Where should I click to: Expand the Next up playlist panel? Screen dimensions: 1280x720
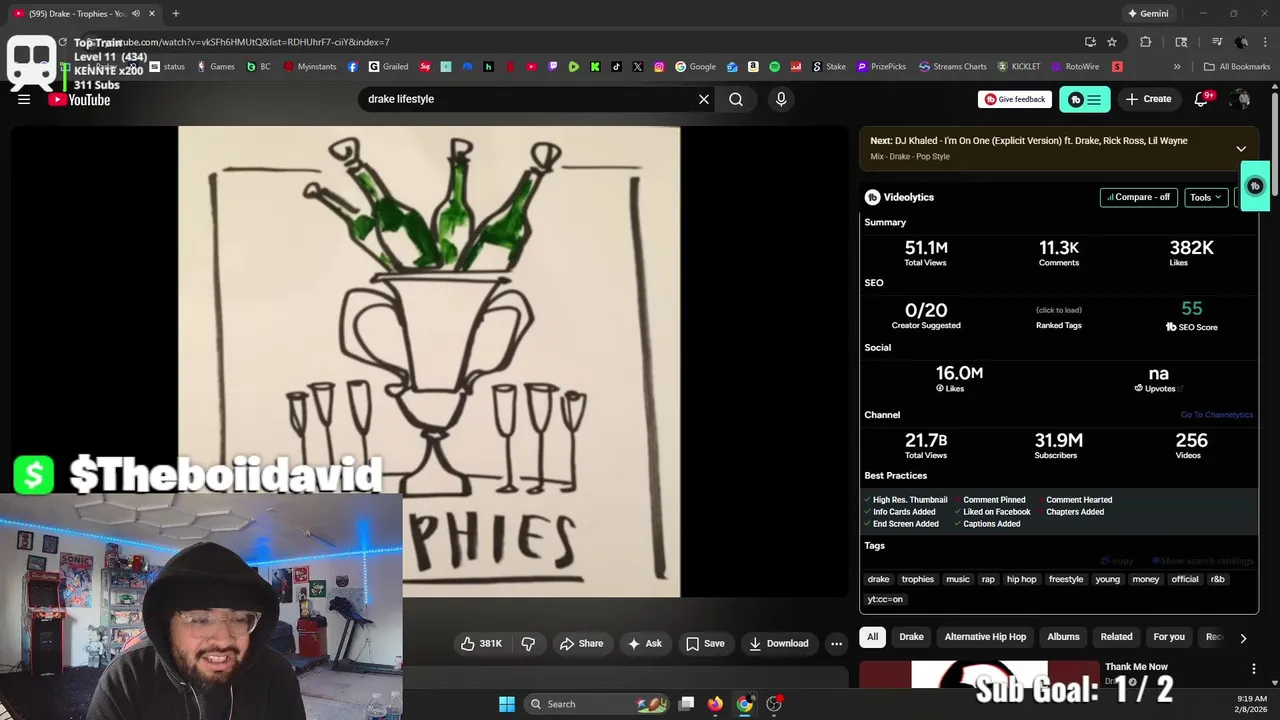(x=1241, y=149)
